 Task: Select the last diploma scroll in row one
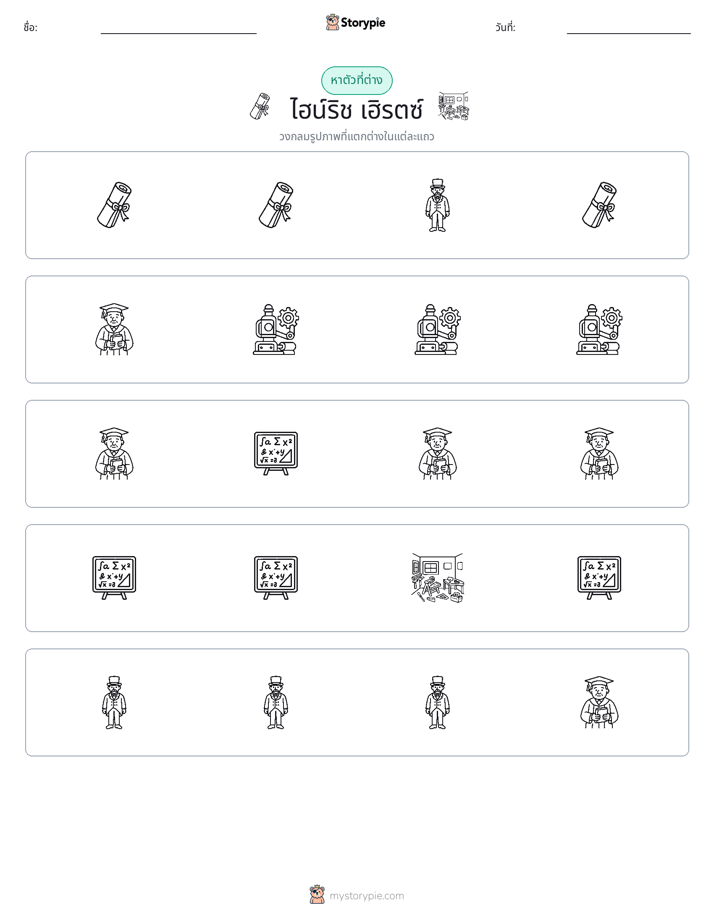click(599, 205)
